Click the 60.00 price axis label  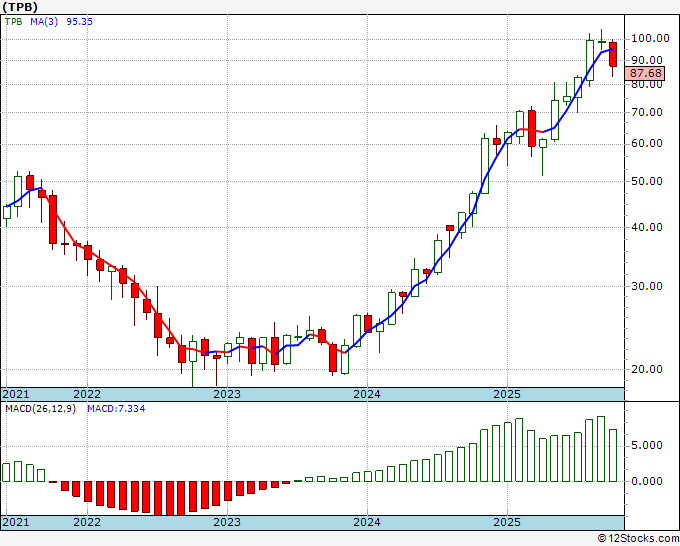[647, 144]
